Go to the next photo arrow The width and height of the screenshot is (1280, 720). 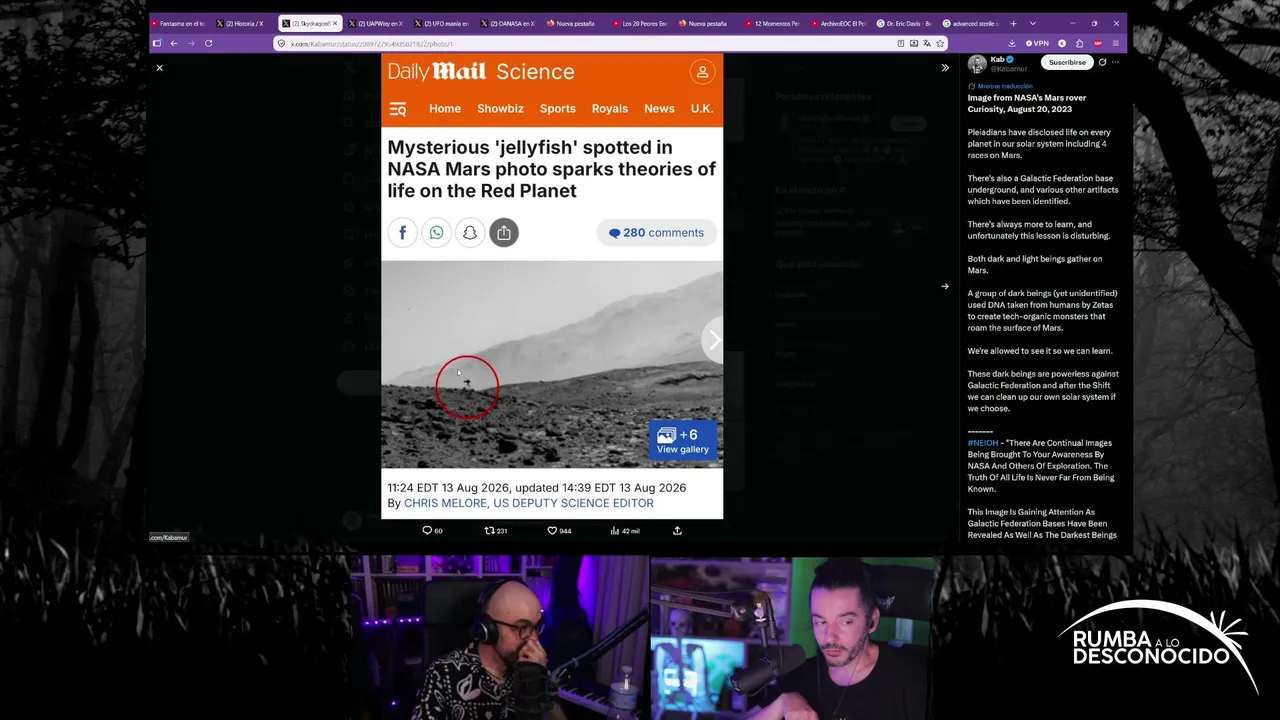pyautogui.click(x=945, y=286)
